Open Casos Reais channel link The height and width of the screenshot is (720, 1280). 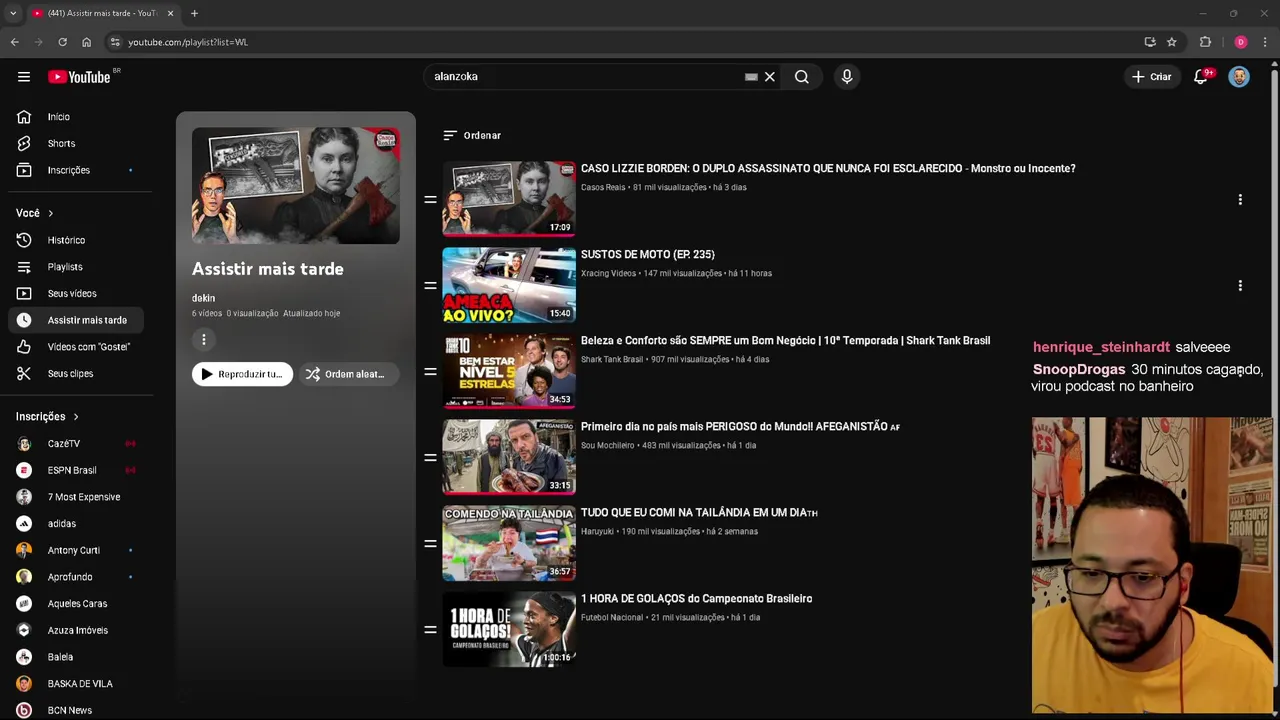603,187
